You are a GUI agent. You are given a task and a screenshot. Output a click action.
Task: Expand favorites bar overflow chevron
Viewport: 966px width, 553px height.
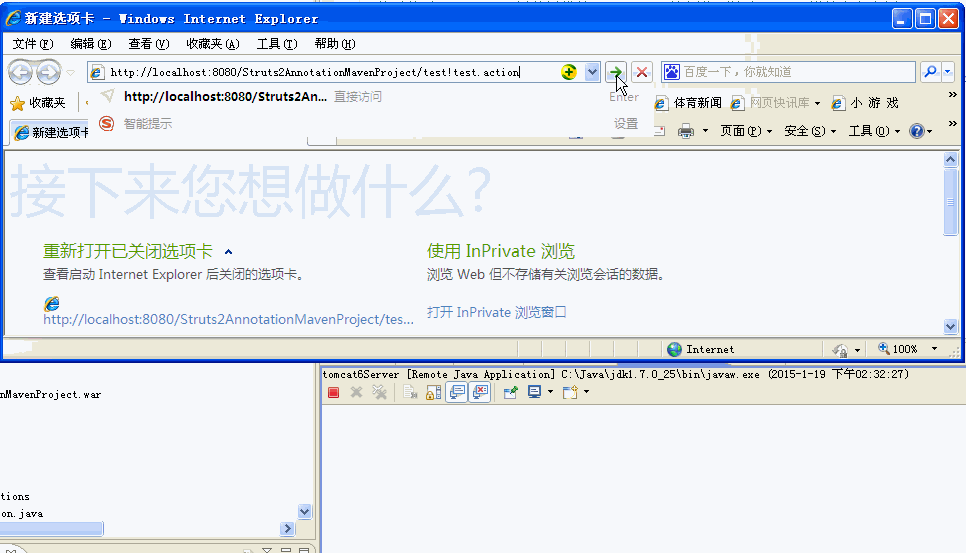(952, 95)
